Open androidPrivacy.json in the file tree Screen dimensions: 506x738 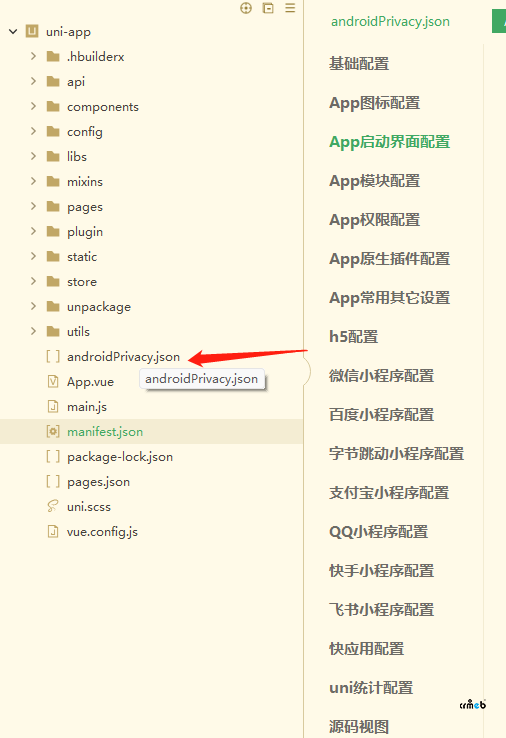tap(123, 357)
